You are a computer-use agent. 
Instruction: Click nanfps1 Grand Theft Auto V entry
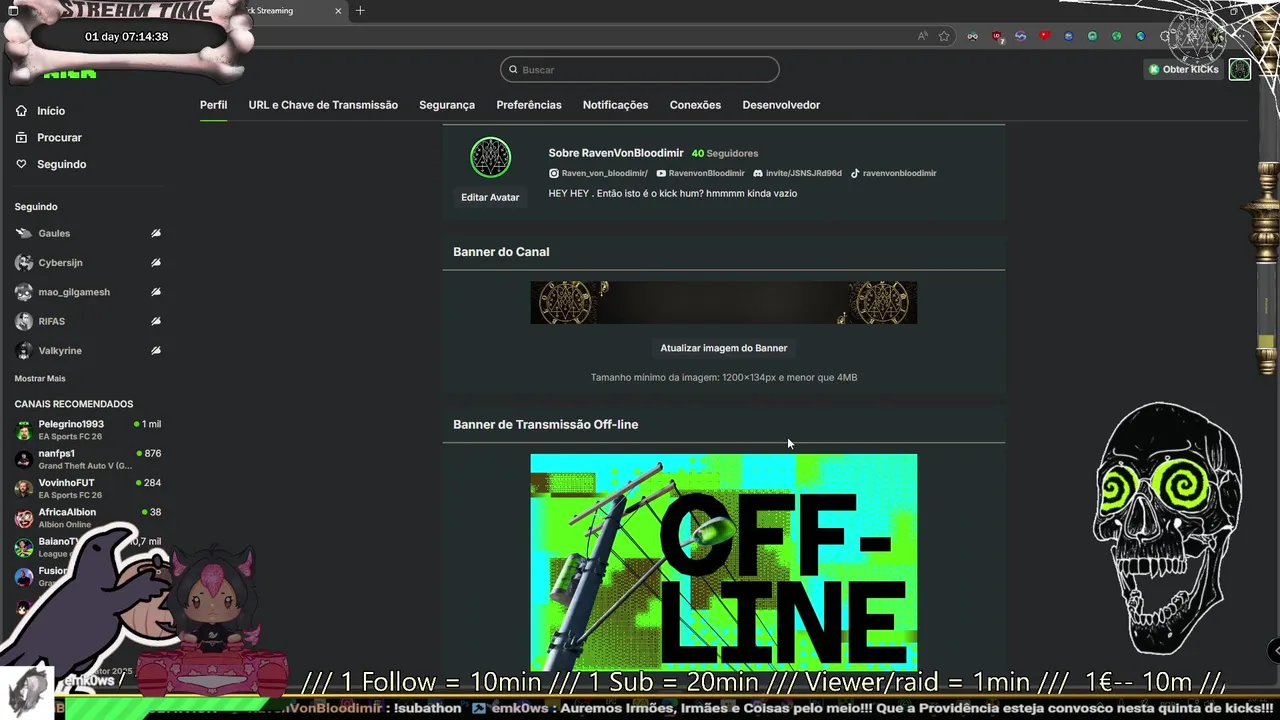(86, 459)
